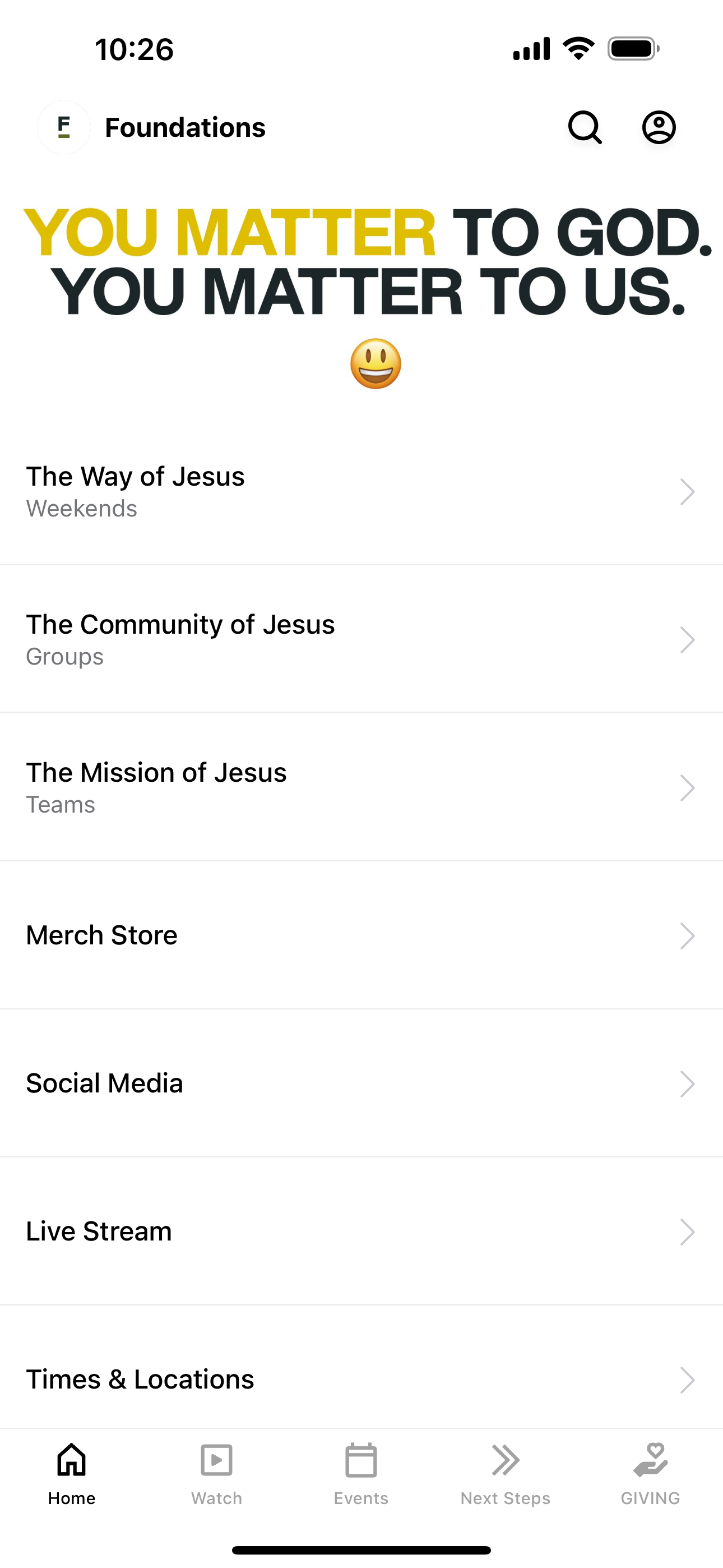Tap the Next Steps double-arrow icon
Screen dimensions: 723x1568
505,1460
